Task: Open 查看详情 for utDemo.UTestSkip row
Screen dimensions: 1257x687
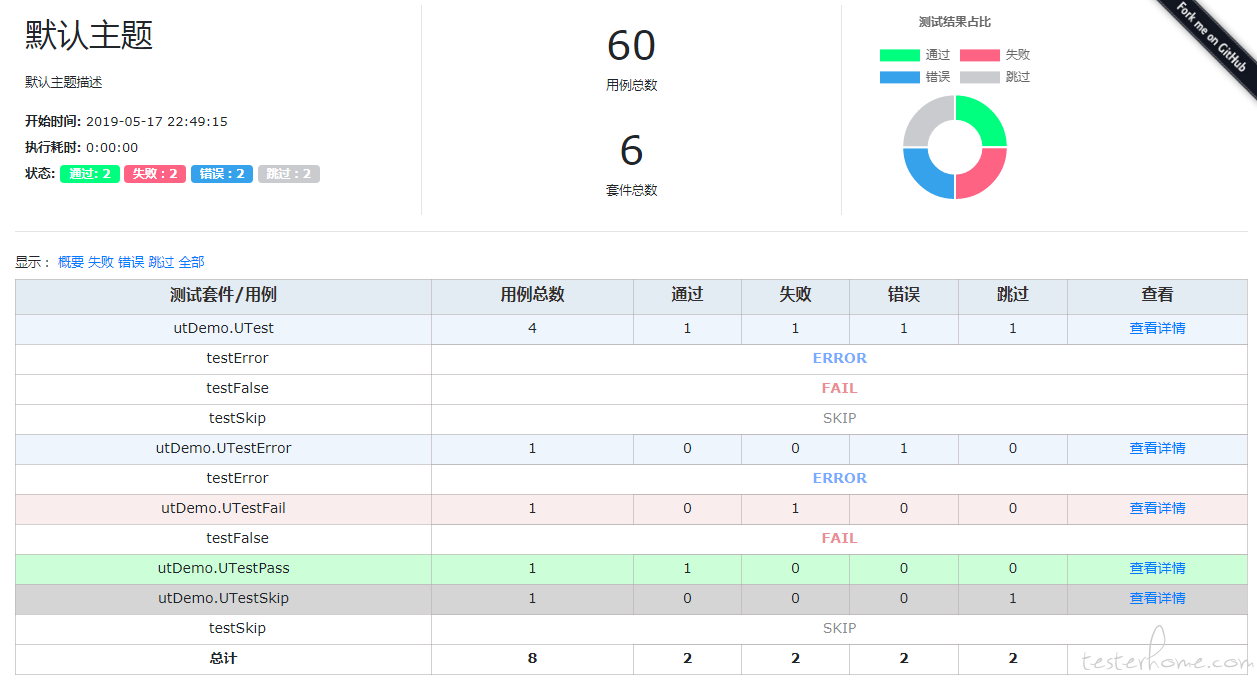Action: point(1157,598)
